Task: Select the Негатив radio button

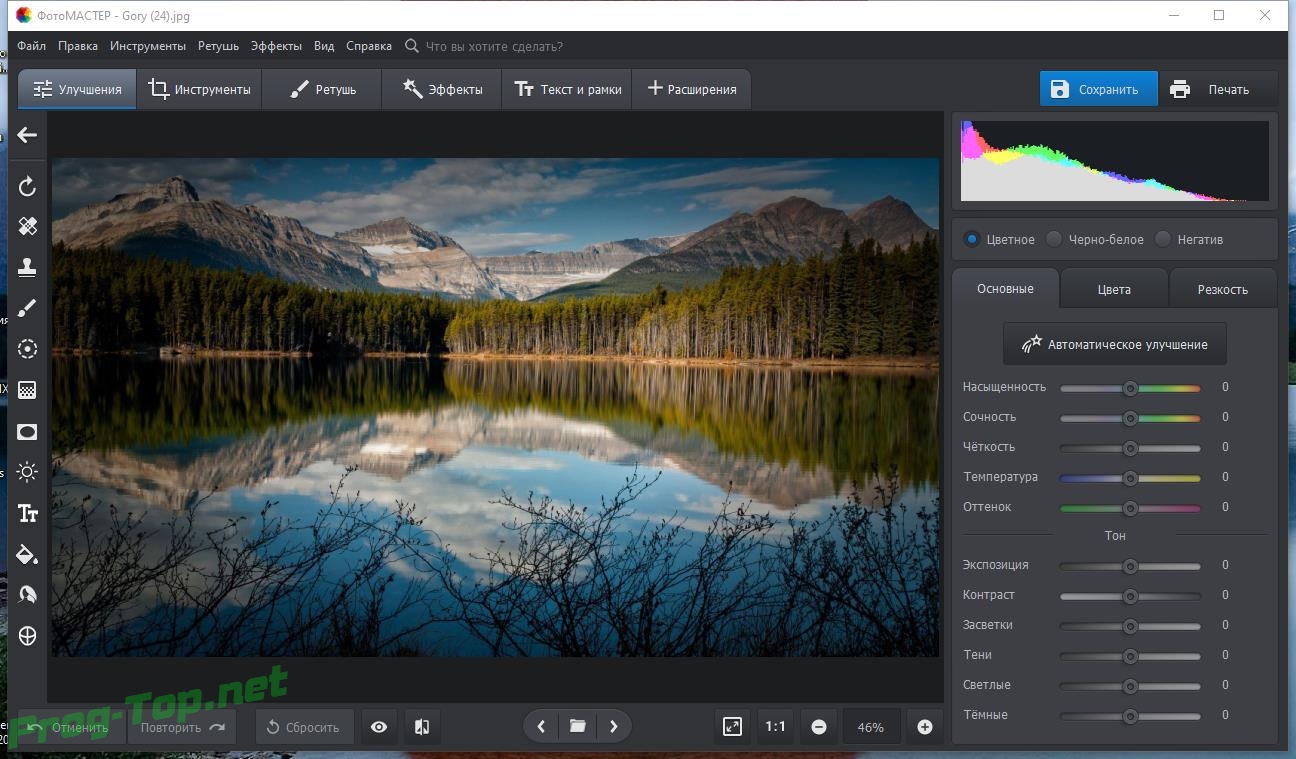Action: click(x=1162, y=240)
